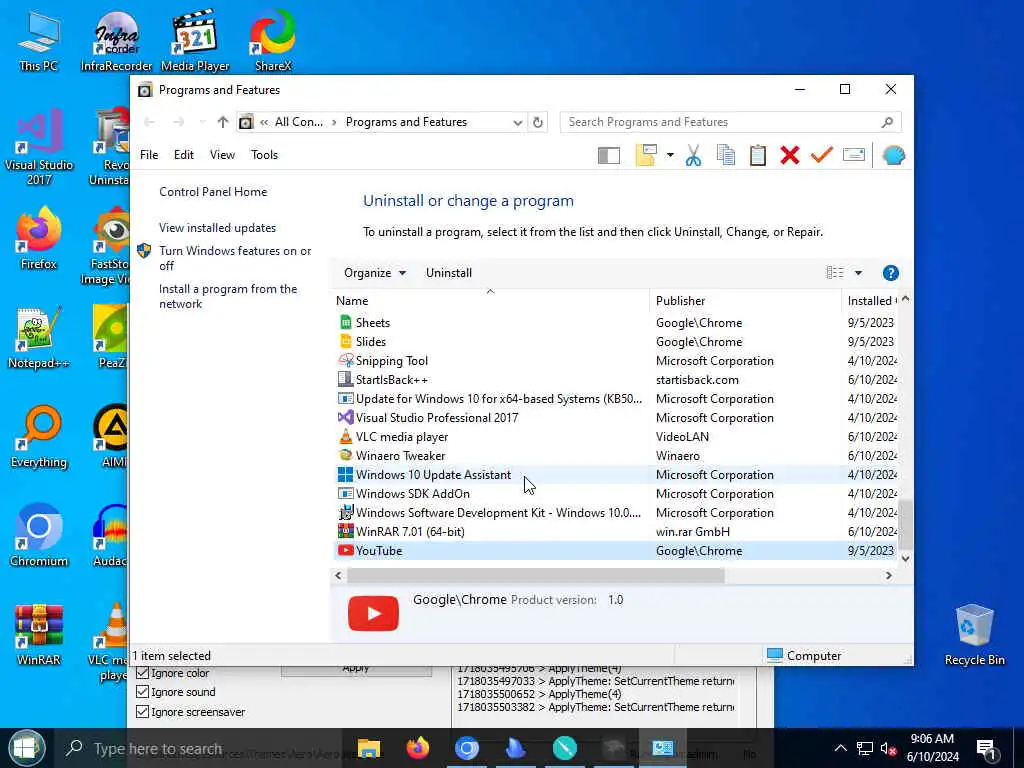Click the Copy toolbar icon
Viewport: 1024px width, 768px height.
(x=726, y=155)
